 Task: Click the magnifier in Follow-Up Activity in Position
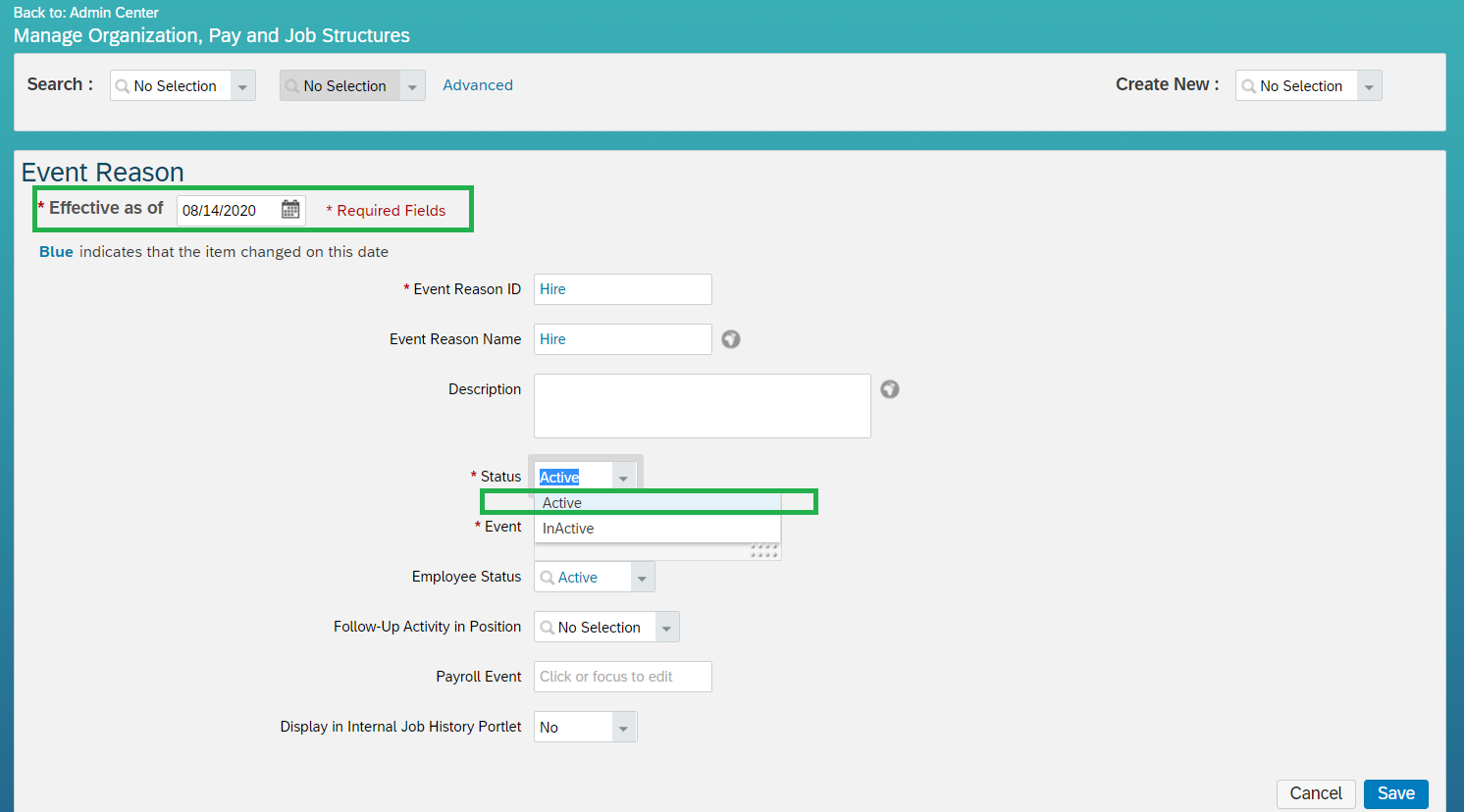tap(548, 627)
